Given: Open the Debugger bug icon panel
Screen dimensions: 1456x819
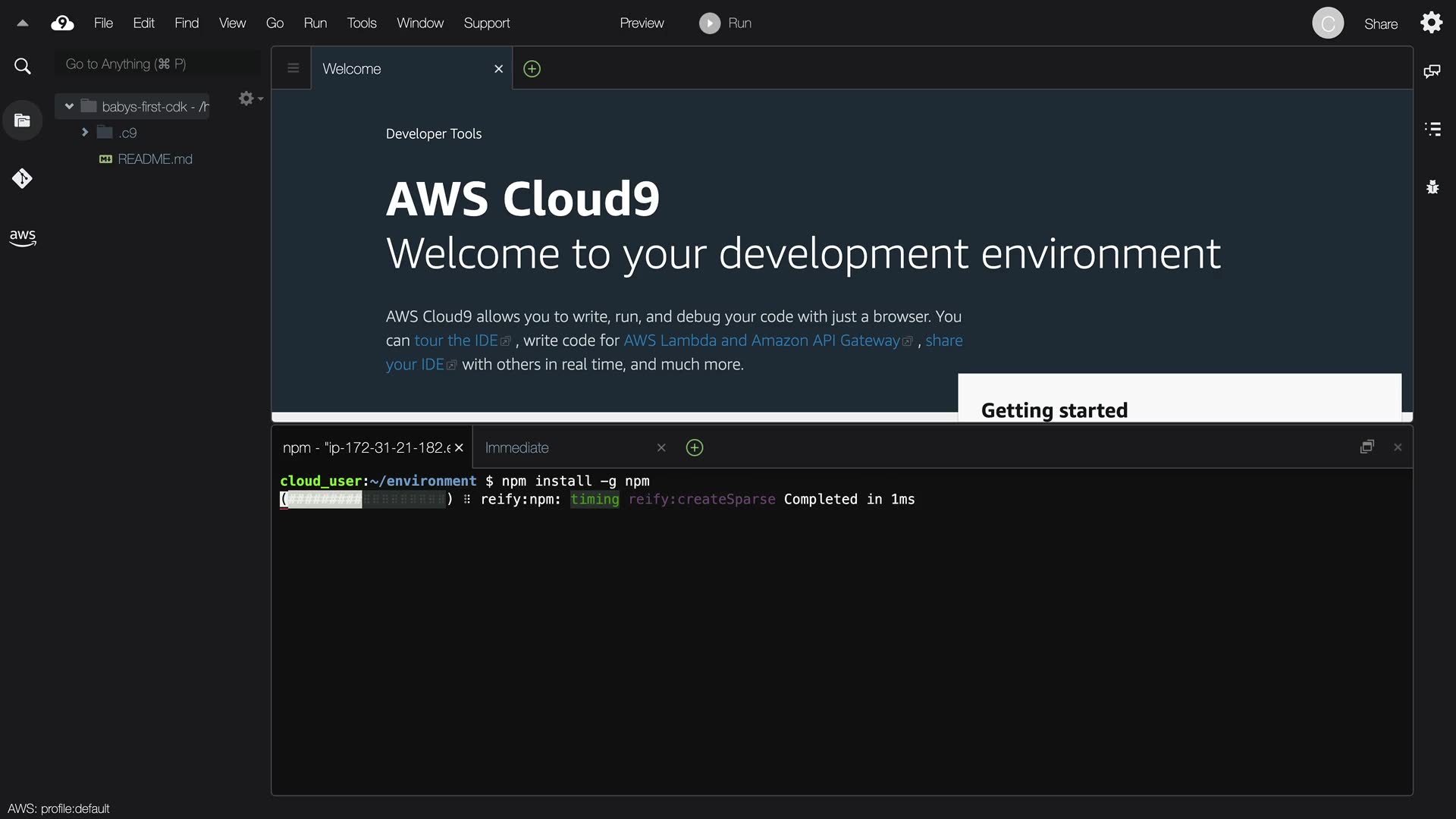Looking at the screenshot, I should (1432, 187).
